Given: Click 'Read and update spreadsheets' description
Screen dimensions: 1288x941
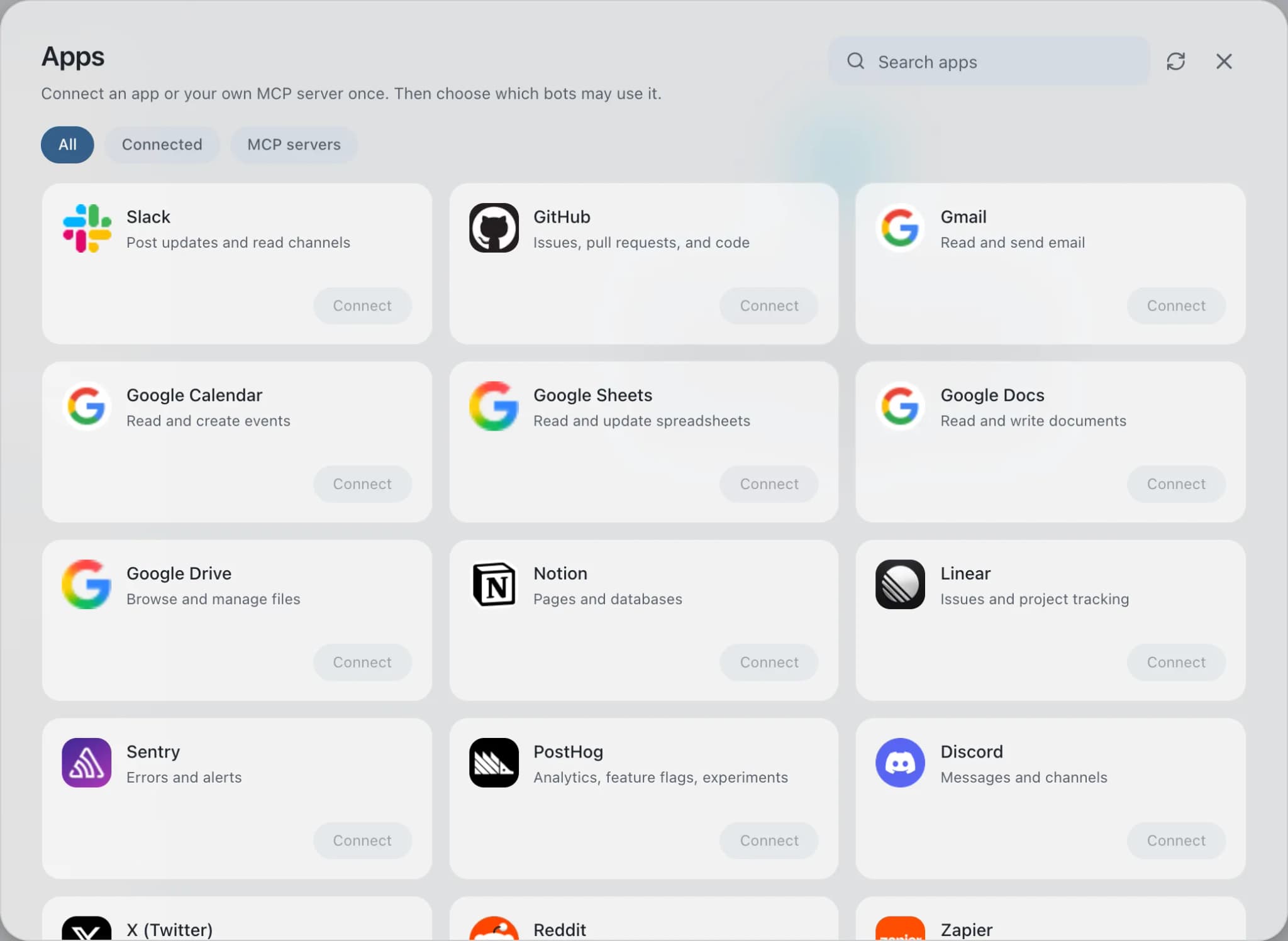Looking at the screenshot, I should [641, 421].
